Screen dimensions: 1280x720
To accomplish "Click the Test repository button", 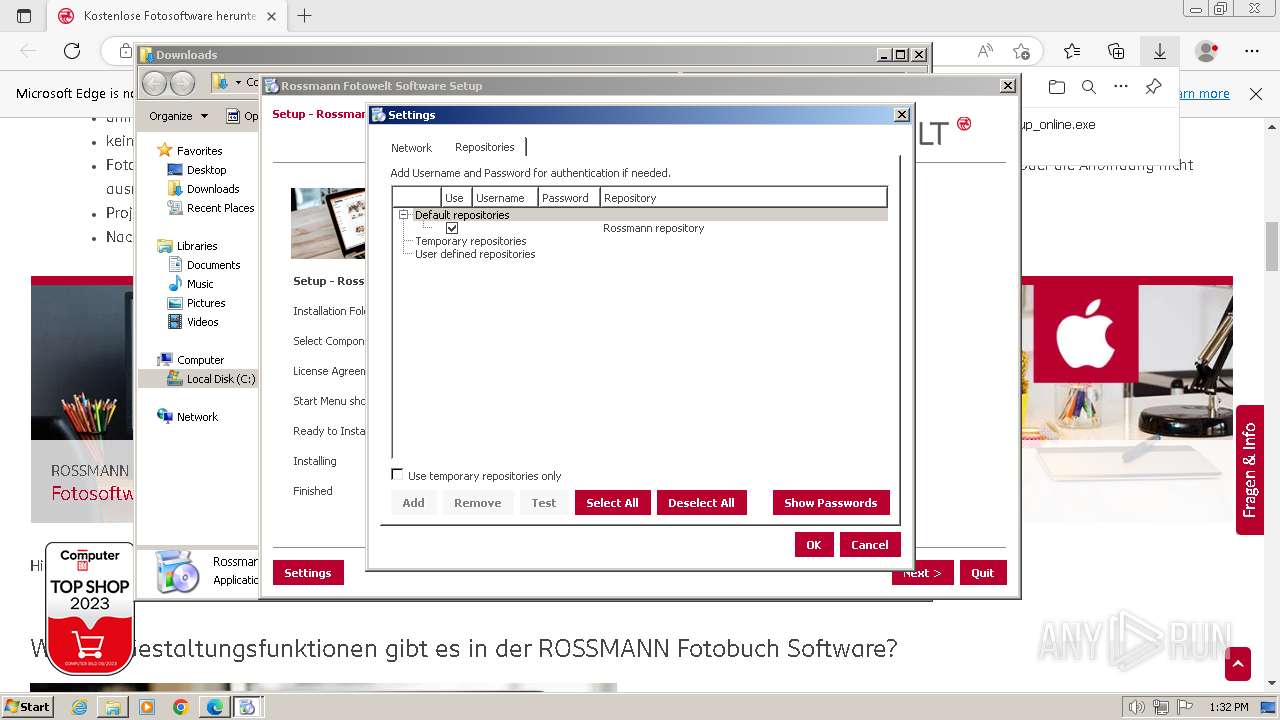I will (543, 503).
